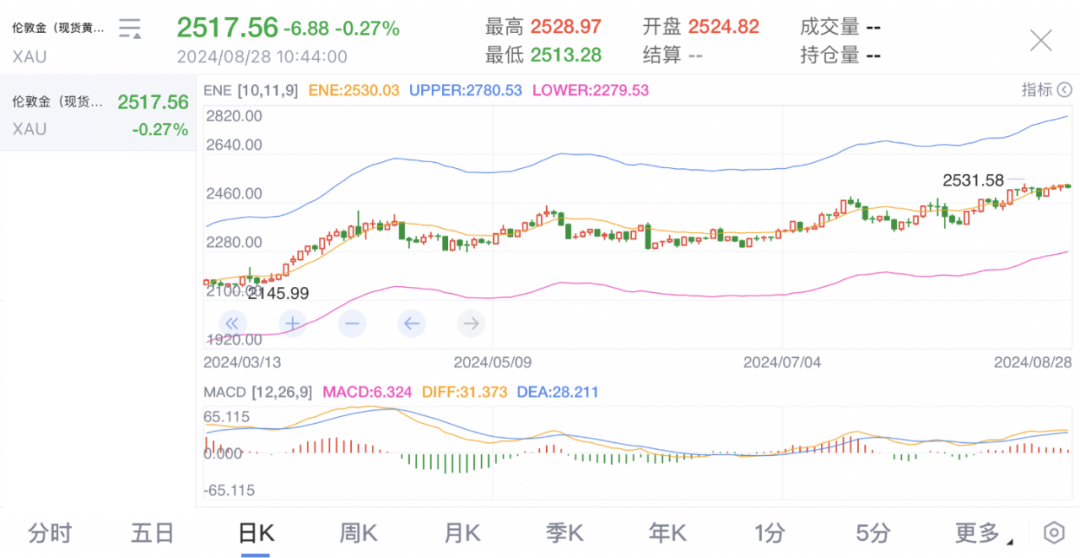This screenshot has height=558, width=1080.
Task: Select the 月K monthly candlestick tab
Action: pos(462,532)
